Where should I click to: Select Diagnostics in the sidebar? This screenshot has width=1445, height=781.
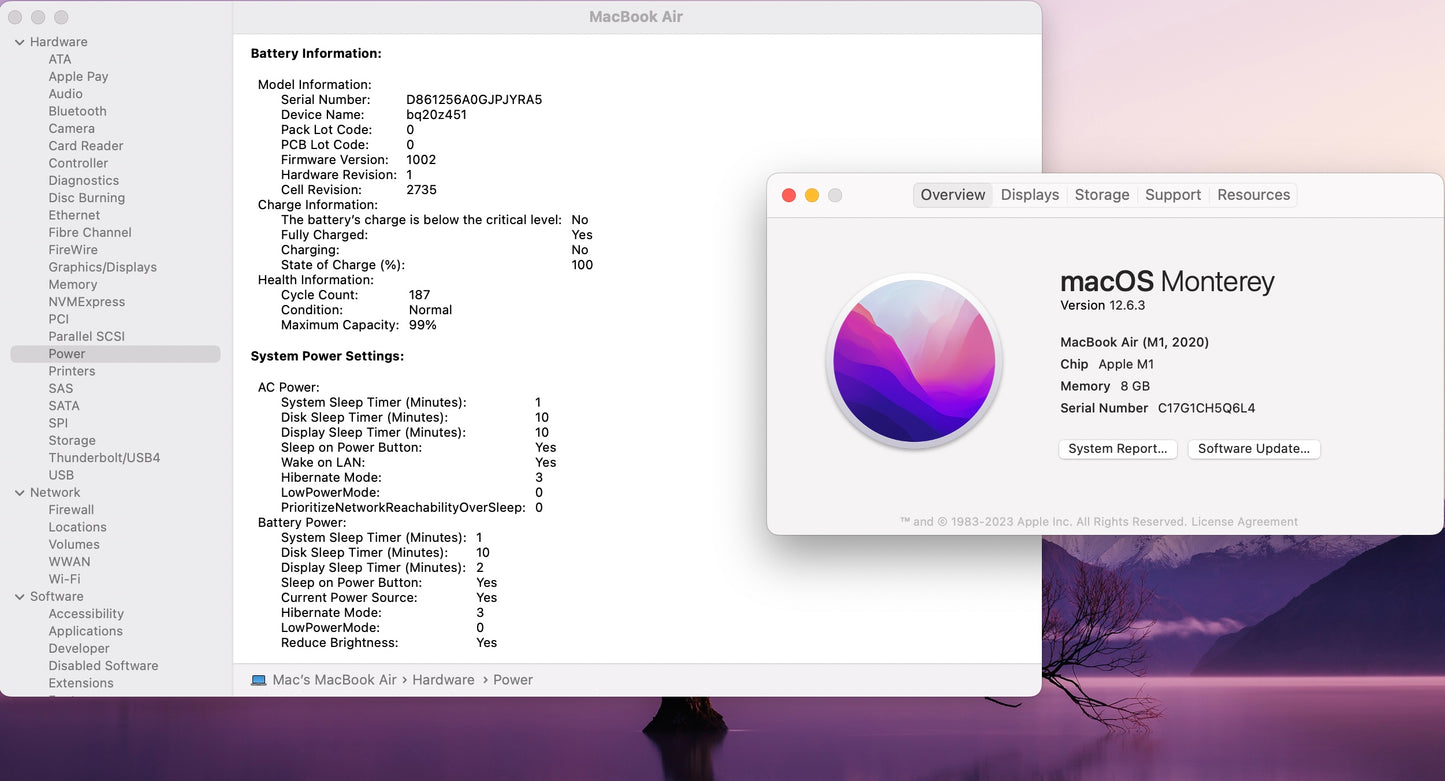[x=84, y=181]
